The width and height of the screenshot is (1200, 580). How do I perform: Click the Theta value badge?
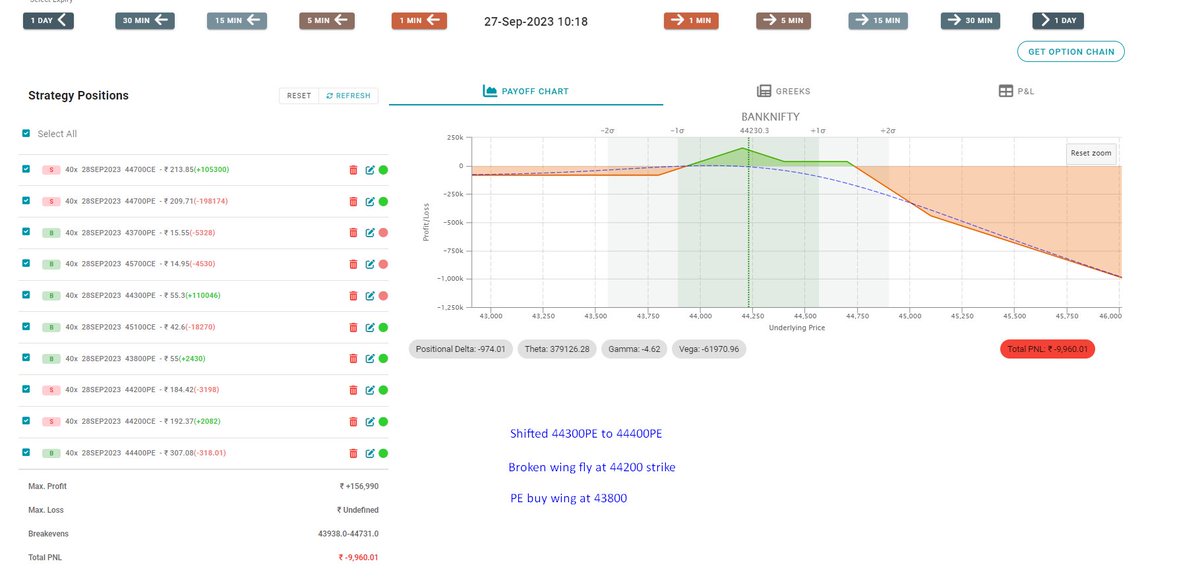coord(556,349)
